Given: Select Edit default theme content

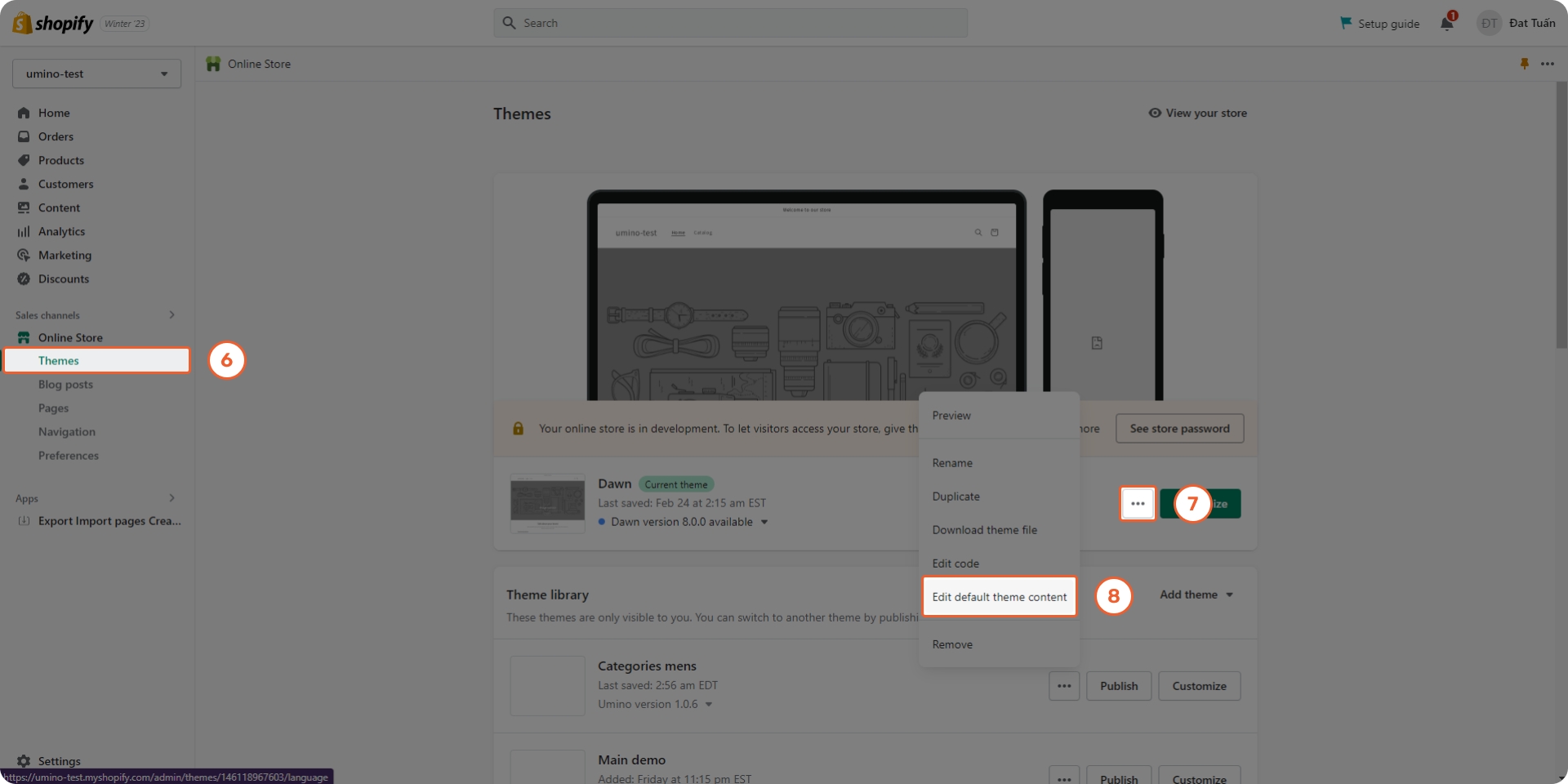Looking at the screenshot, I should coord(999,597).
